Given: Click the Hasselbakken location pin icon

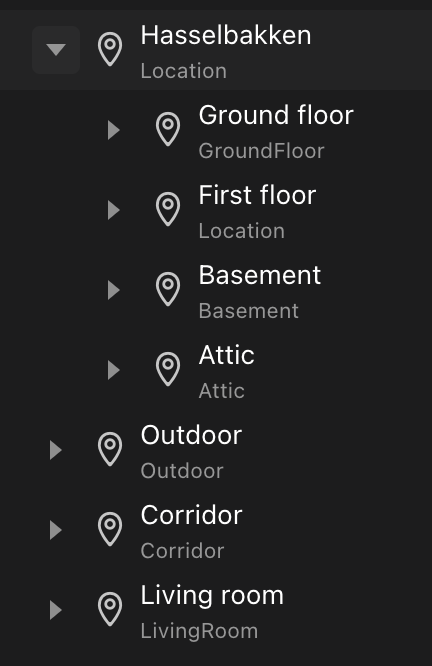Looking at the screenshot, I should pyautogui.click(x=110, y=49).
